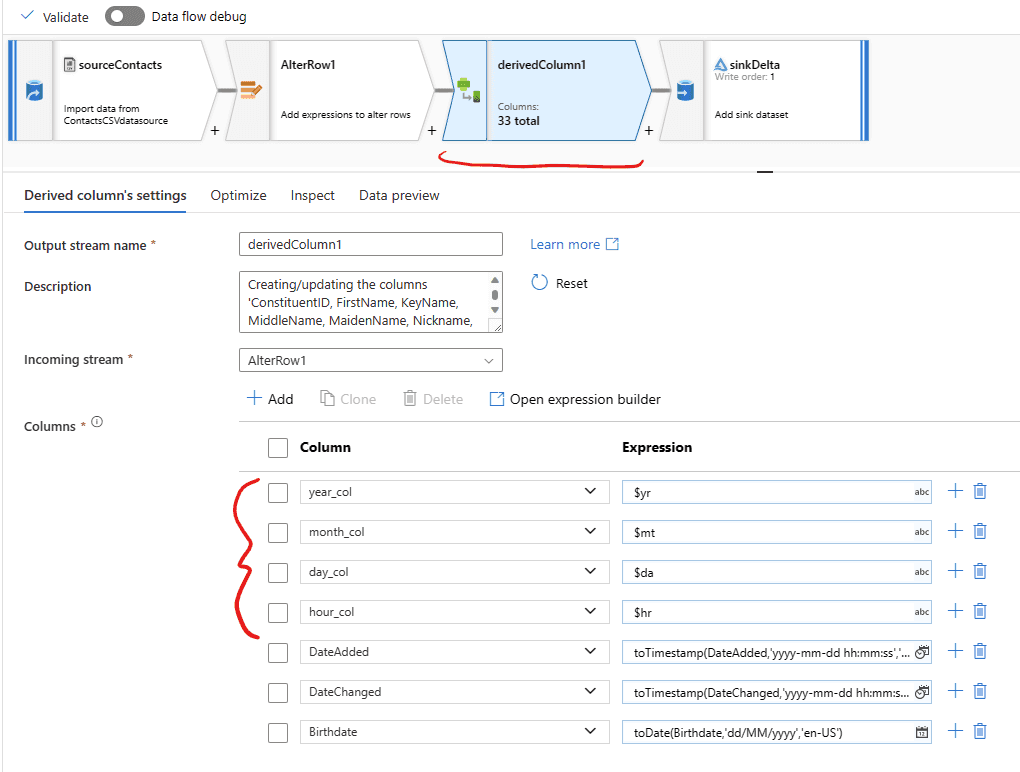The height and width of the screenshot is (772, 1020).
Task: Expand the day_col column name dropdown
Action: tap(591, 572)
